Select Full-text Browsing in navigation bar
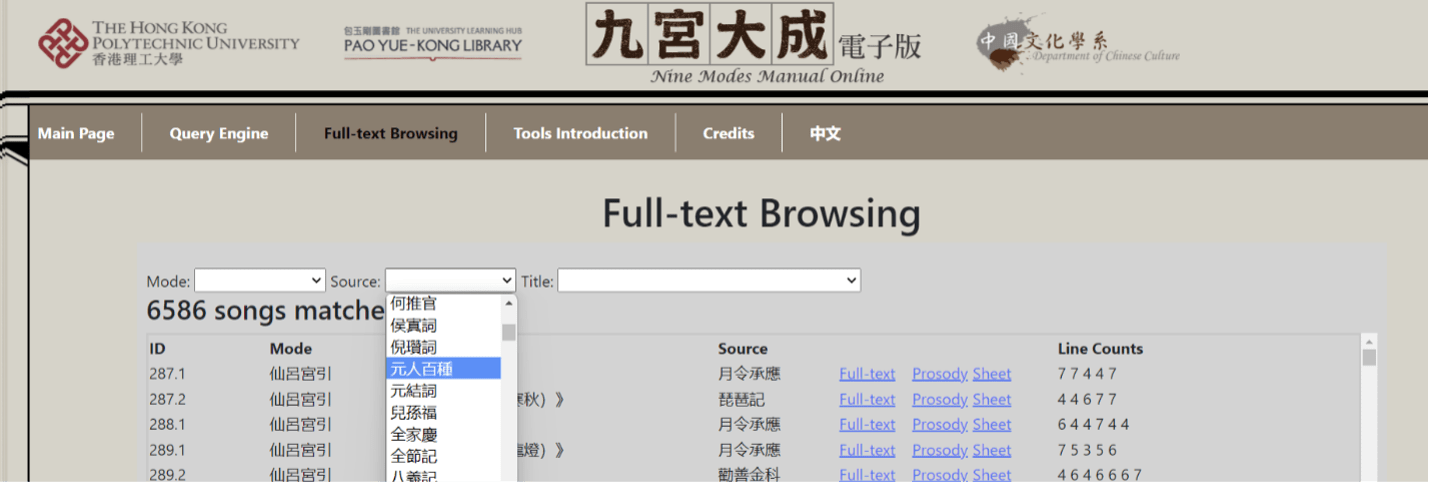The width and height of the screenshot is (1430, 485). pos(391,133)
